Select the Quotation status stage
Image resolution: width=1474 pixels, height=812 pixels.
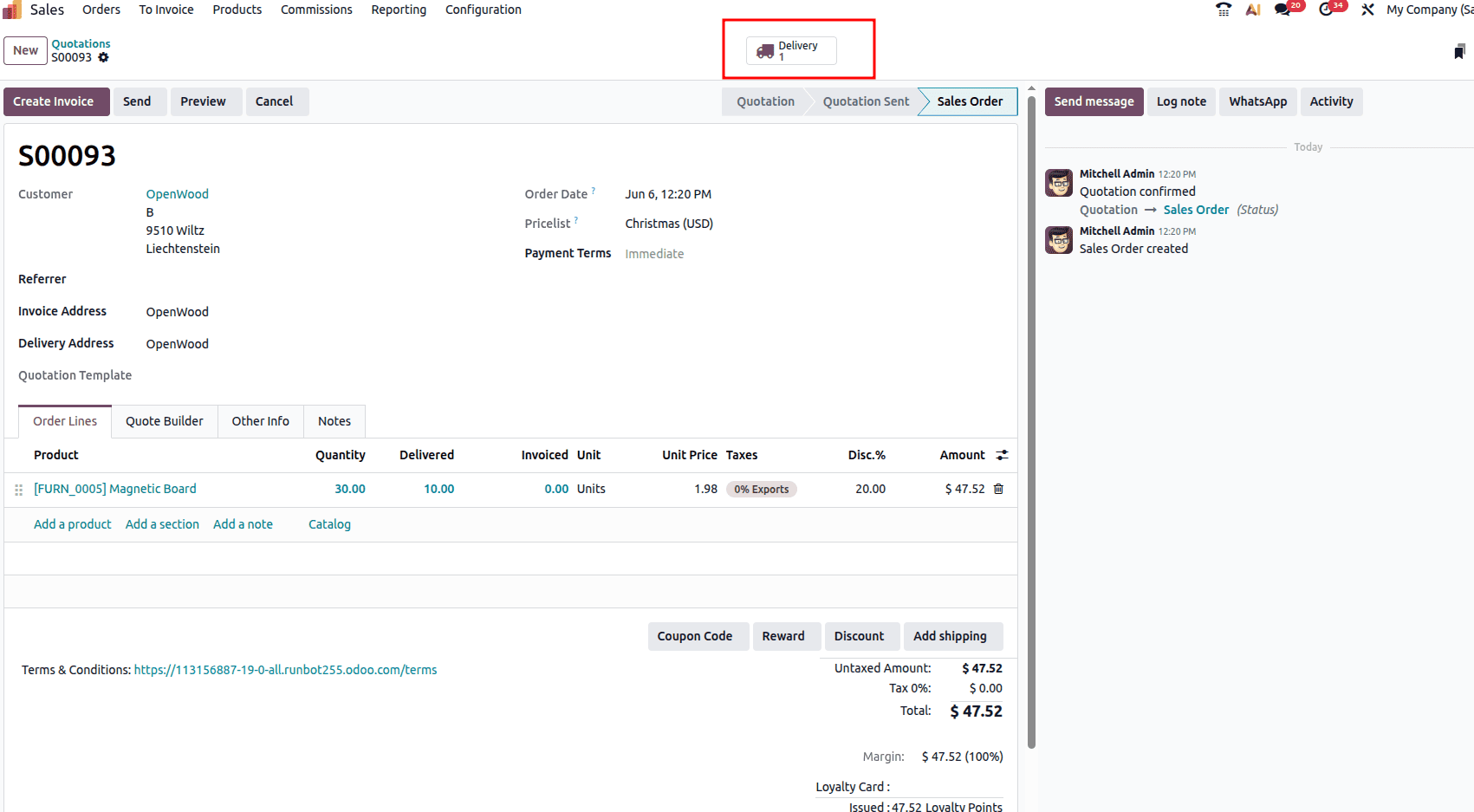(x=765, y=101)
